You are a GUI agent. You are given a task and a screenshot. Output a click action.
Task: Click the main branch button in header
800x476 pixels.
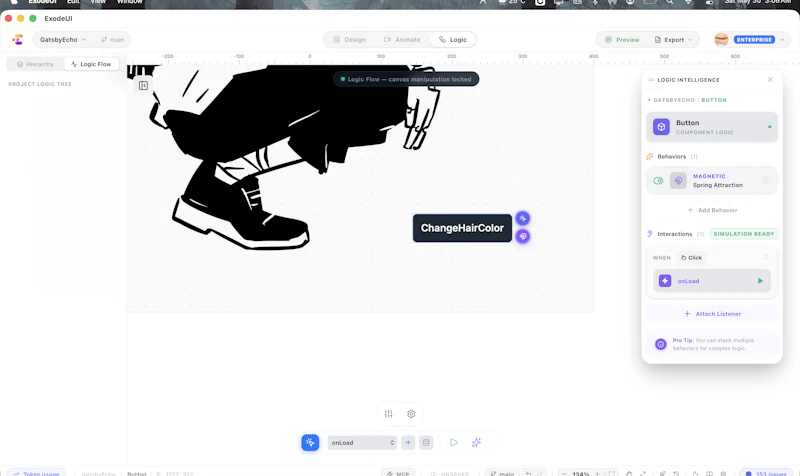point(112,39)
